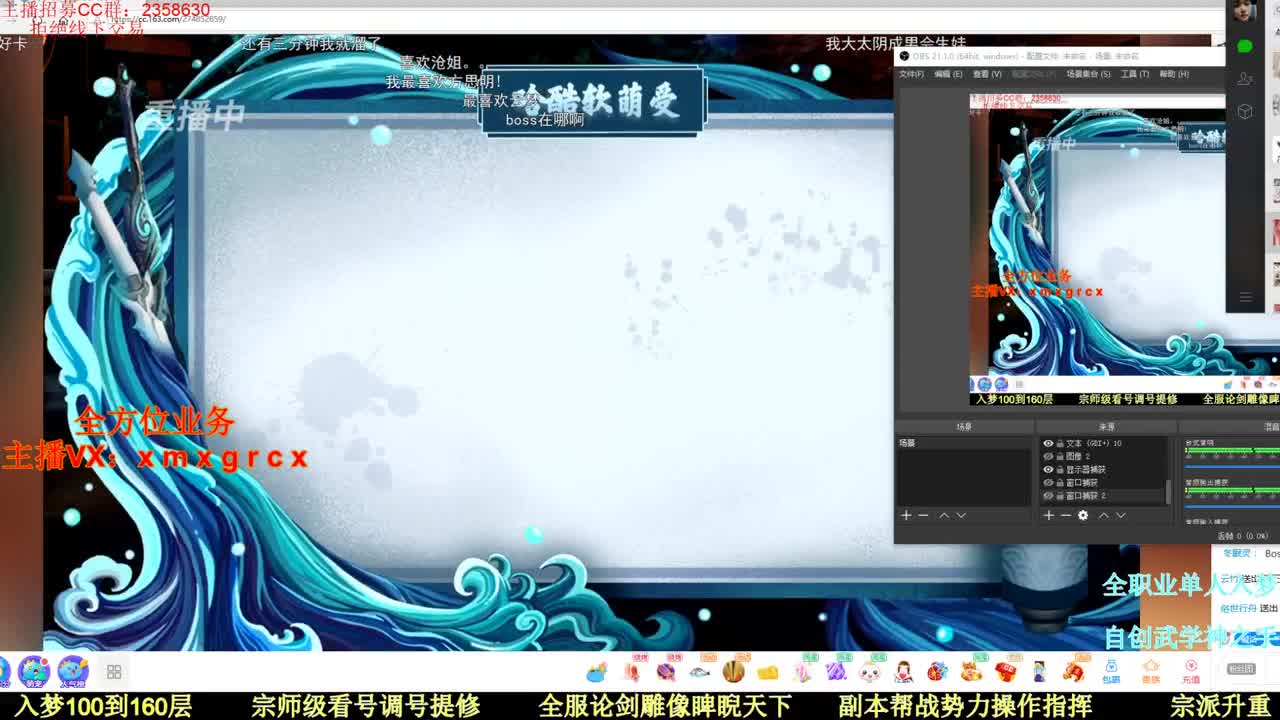Select the 场景 item in scenes list
1280x720 pixels.
964,443
